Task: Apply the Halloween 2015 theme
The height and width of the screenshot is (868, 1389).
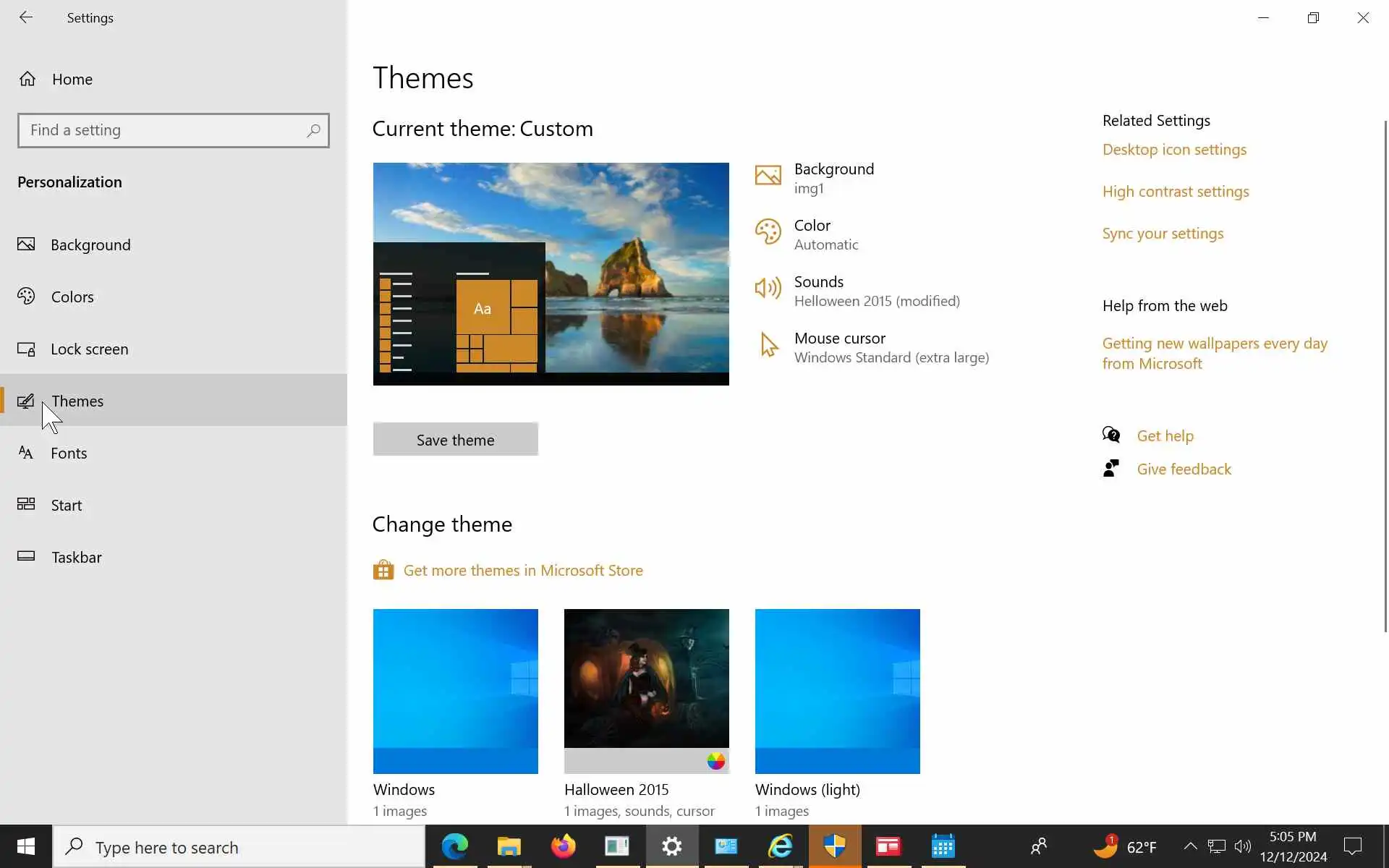Action: click(646, 691)
